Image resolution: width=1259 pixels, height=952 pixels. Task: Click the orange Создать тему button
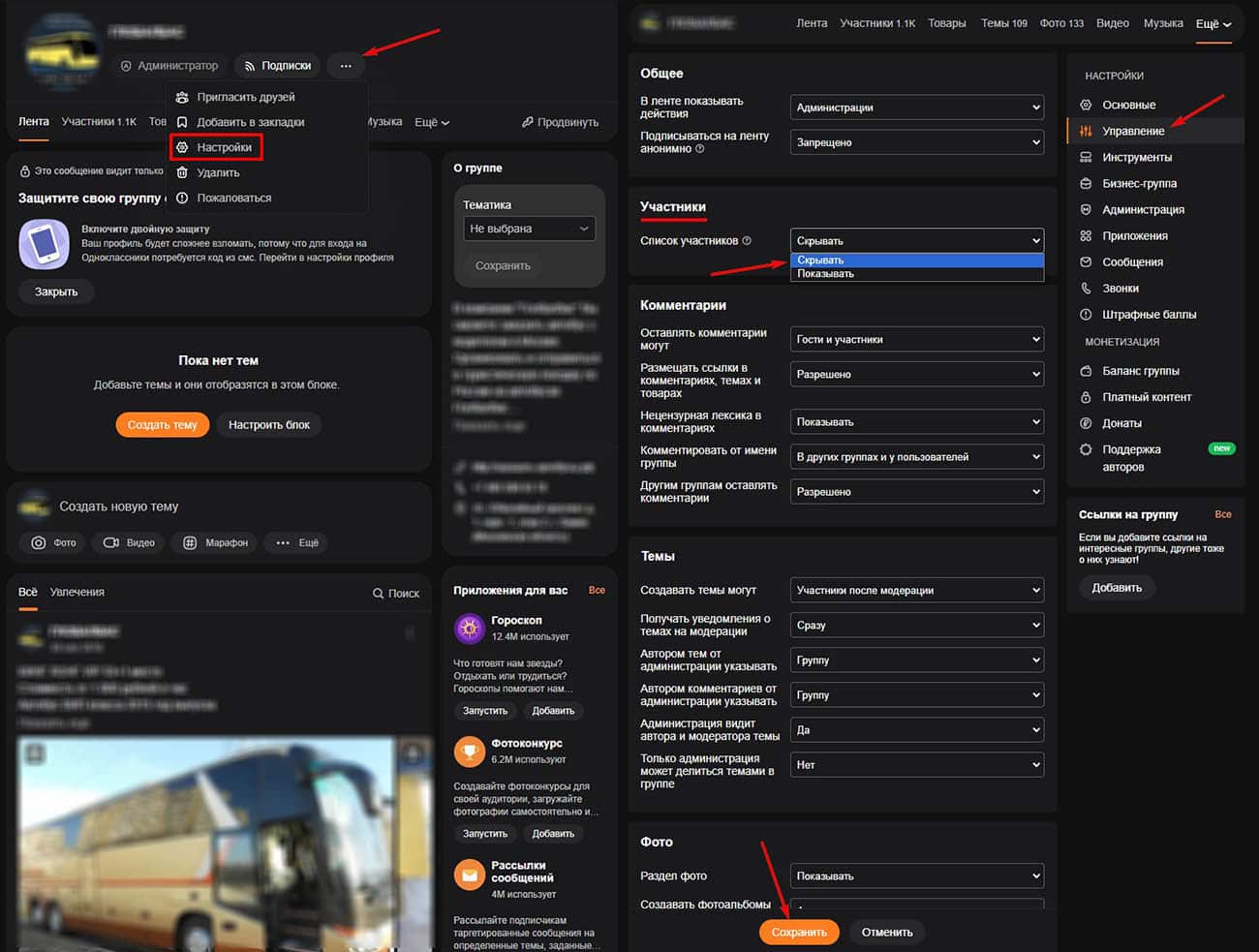[x=162, y=424]
